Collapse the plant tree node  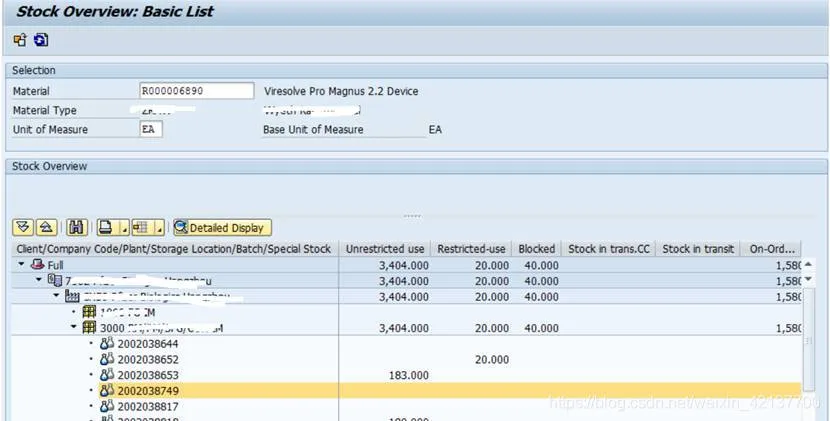(x=57, y=296)
